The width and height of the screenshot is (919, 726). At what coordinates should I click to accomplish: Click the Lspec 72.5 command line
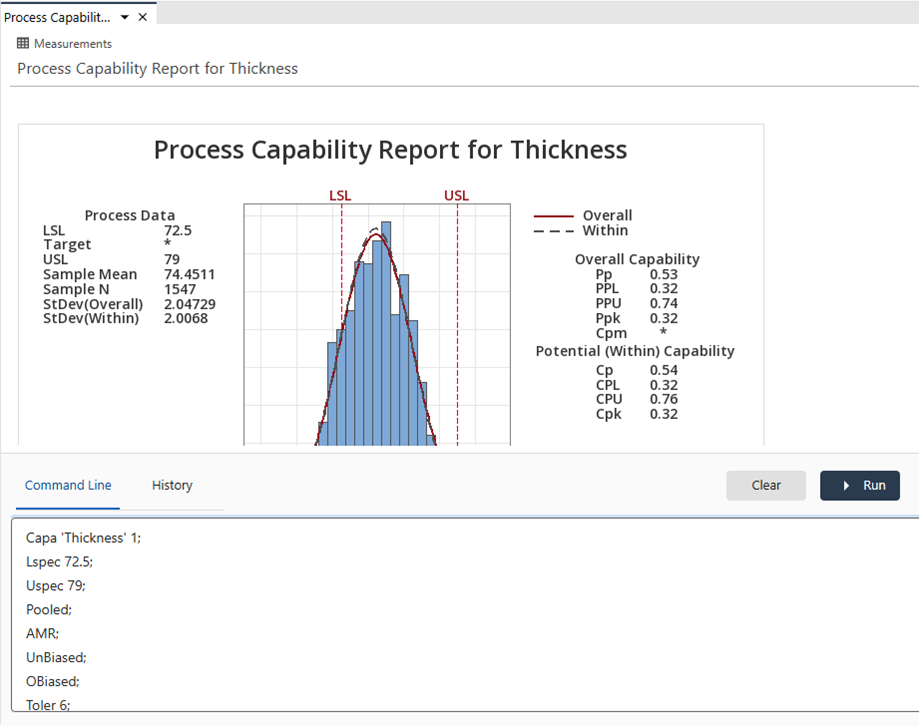point(59,562)
